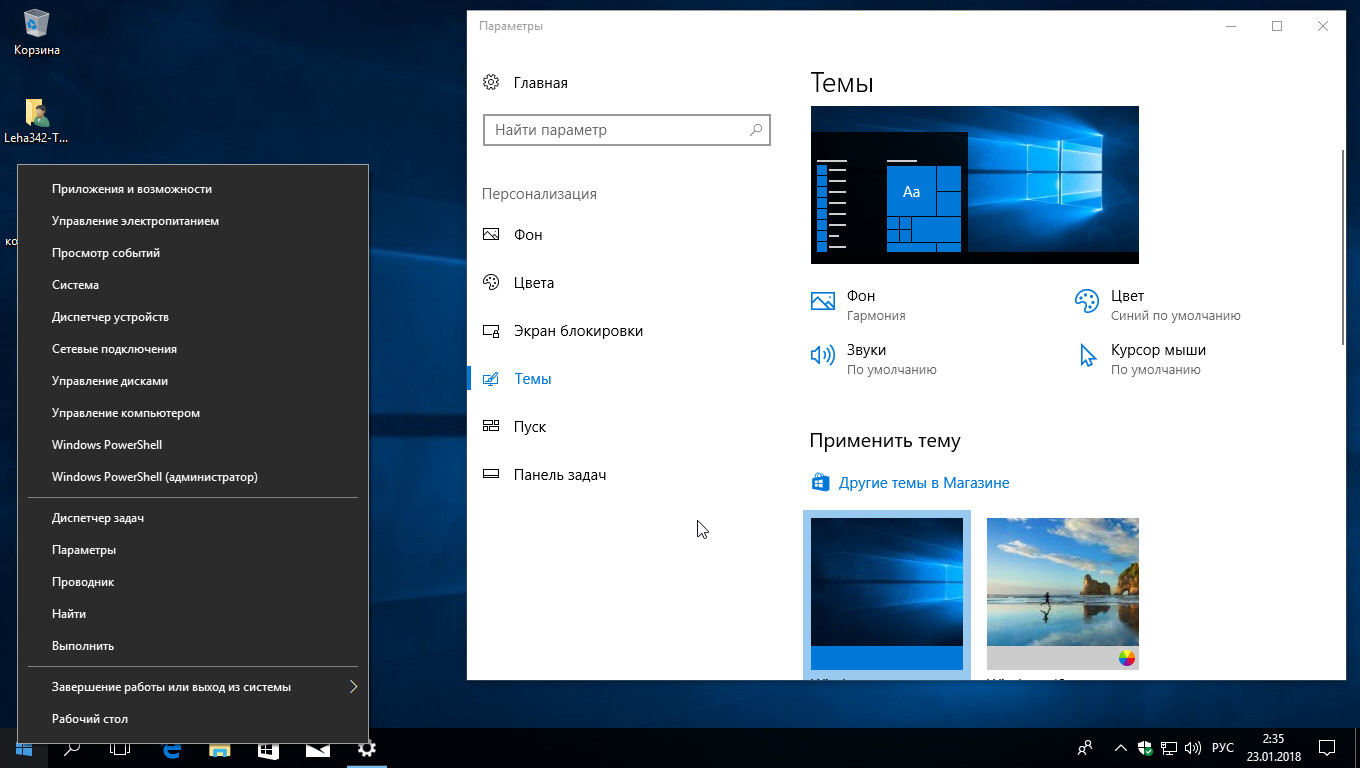Open the Action Center notification icon

(x=1327, y=748)
